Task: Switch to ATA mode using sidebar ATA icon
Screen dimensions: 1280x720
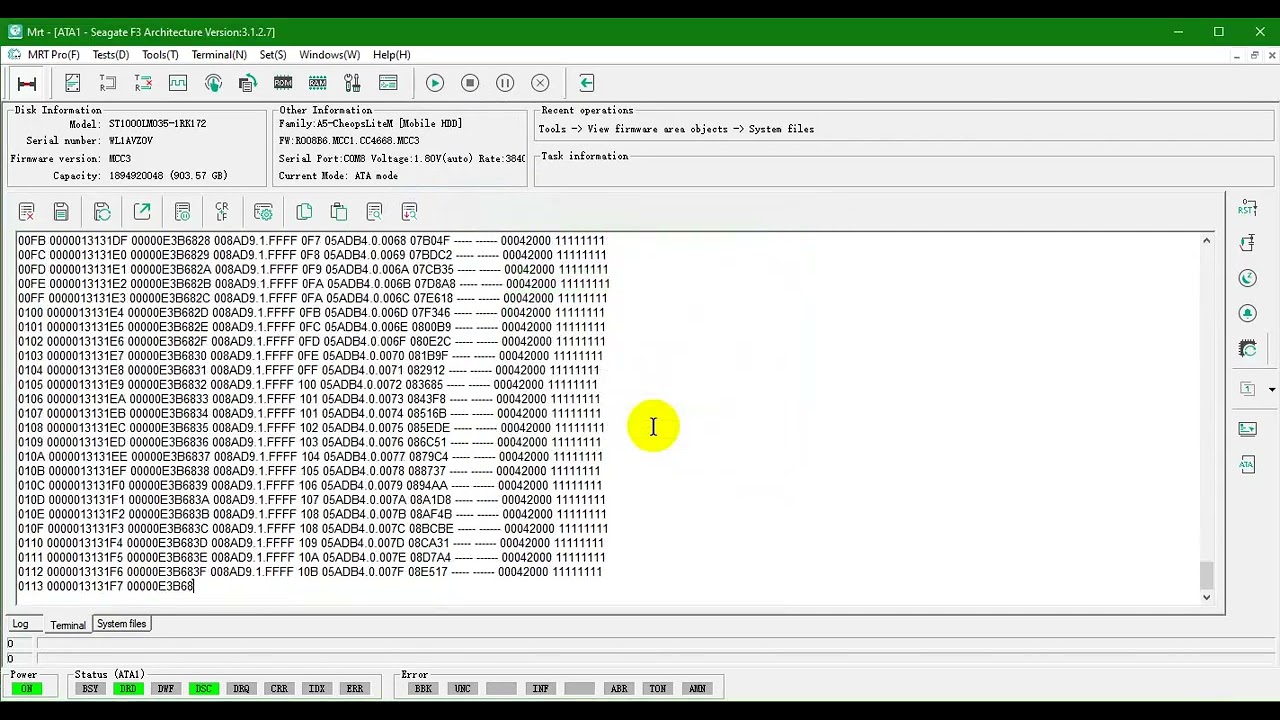Action: [x=1247, y=465]
